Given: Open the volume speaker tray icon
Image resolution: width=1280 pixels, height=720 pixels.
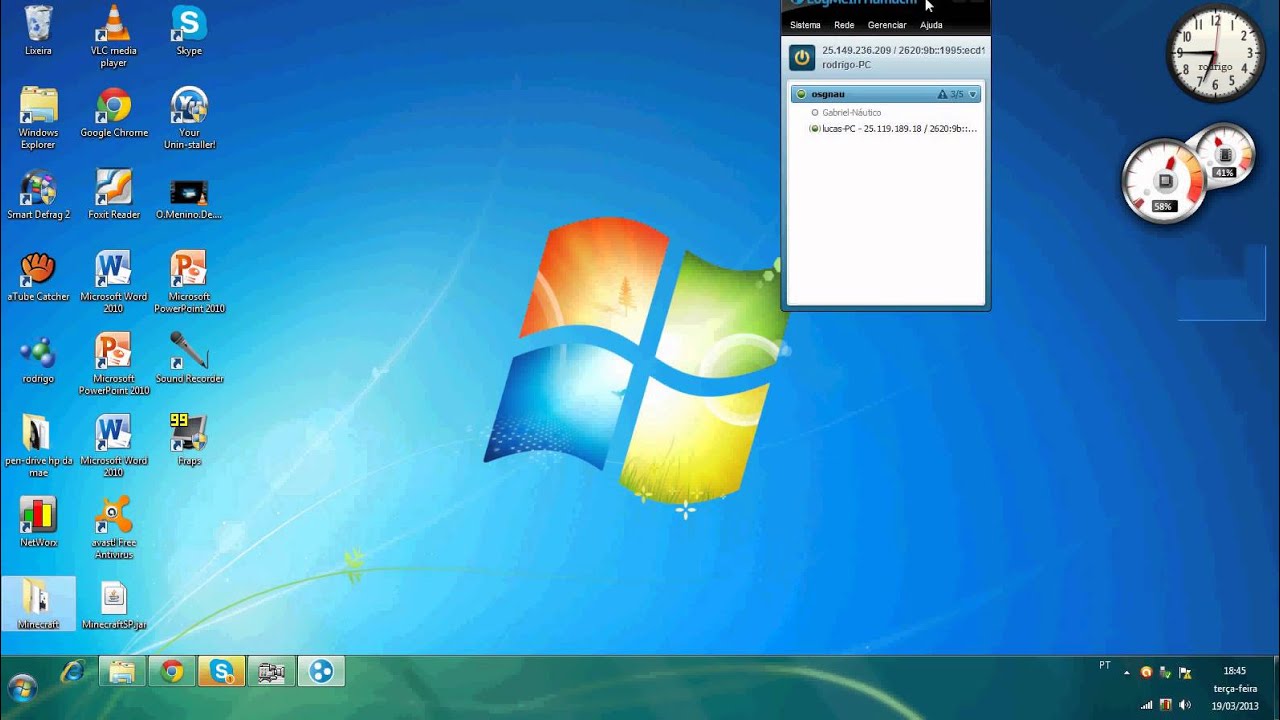Looking at the screenshot, I should point(1185,704).
